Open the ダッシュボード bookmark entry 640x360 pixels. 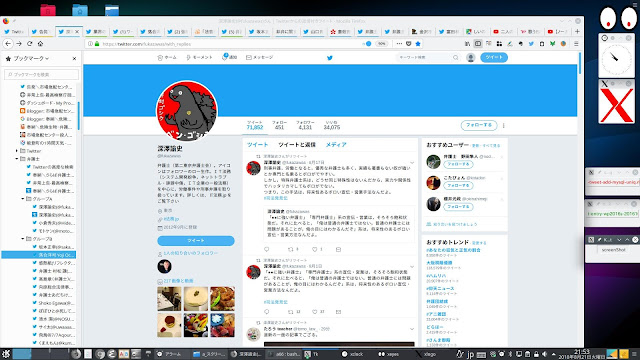pos(47,103)
